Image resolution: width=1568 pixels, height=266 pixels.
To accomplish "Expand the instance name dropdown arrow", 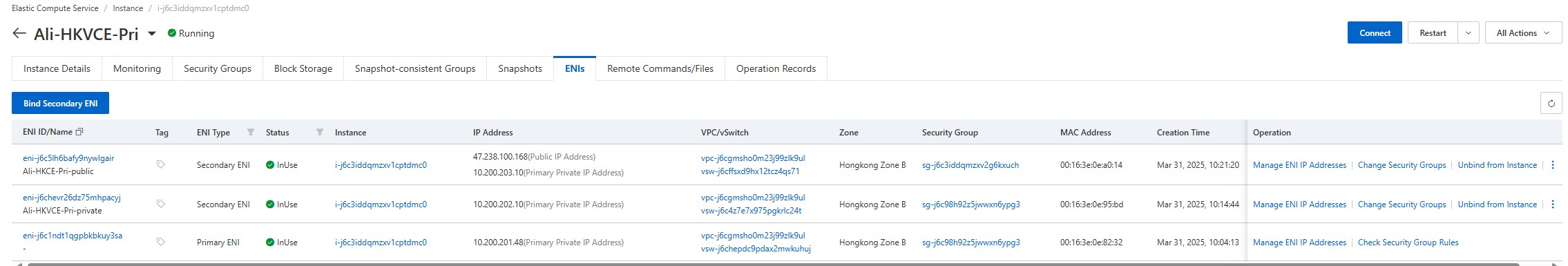I will coord(152,34).
